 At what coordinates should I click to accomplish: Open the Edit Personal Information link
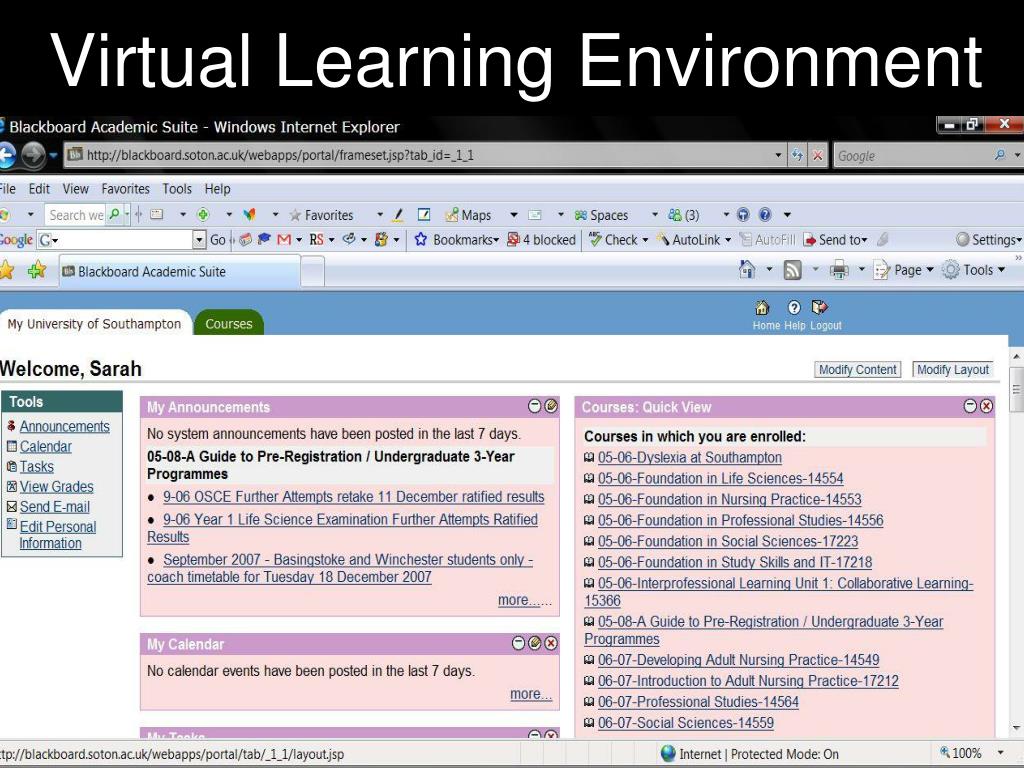click(57, 535)
